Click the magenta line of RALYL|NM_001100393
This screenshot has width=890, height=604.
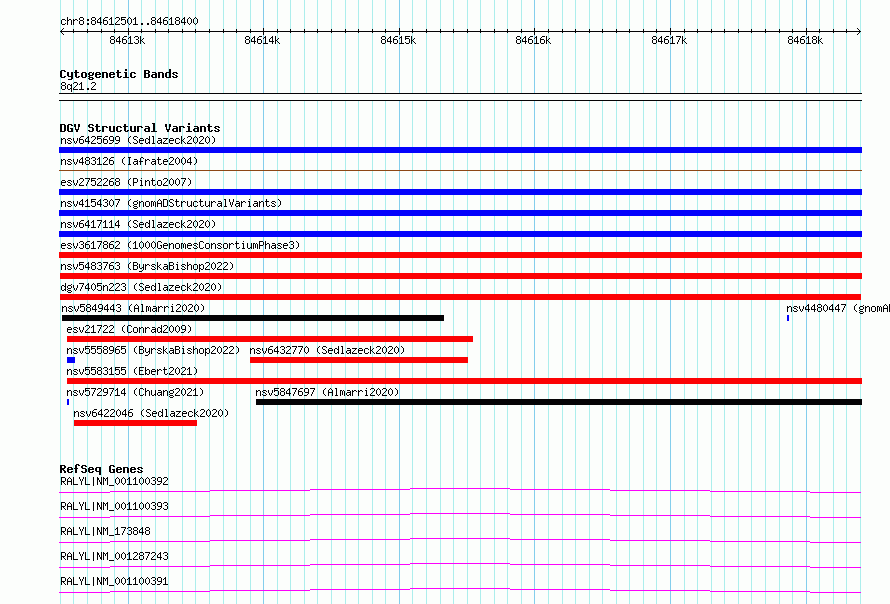coord(460,515)
